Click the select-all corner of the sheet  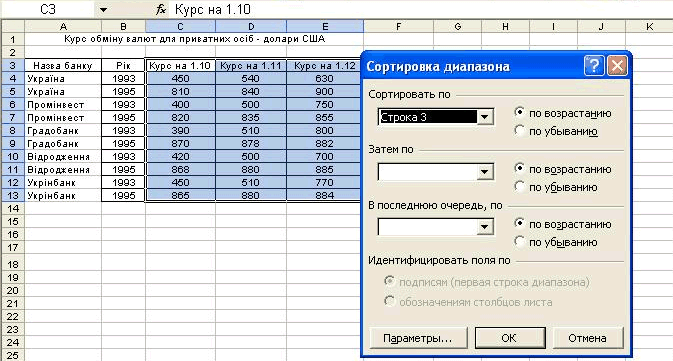13,27
